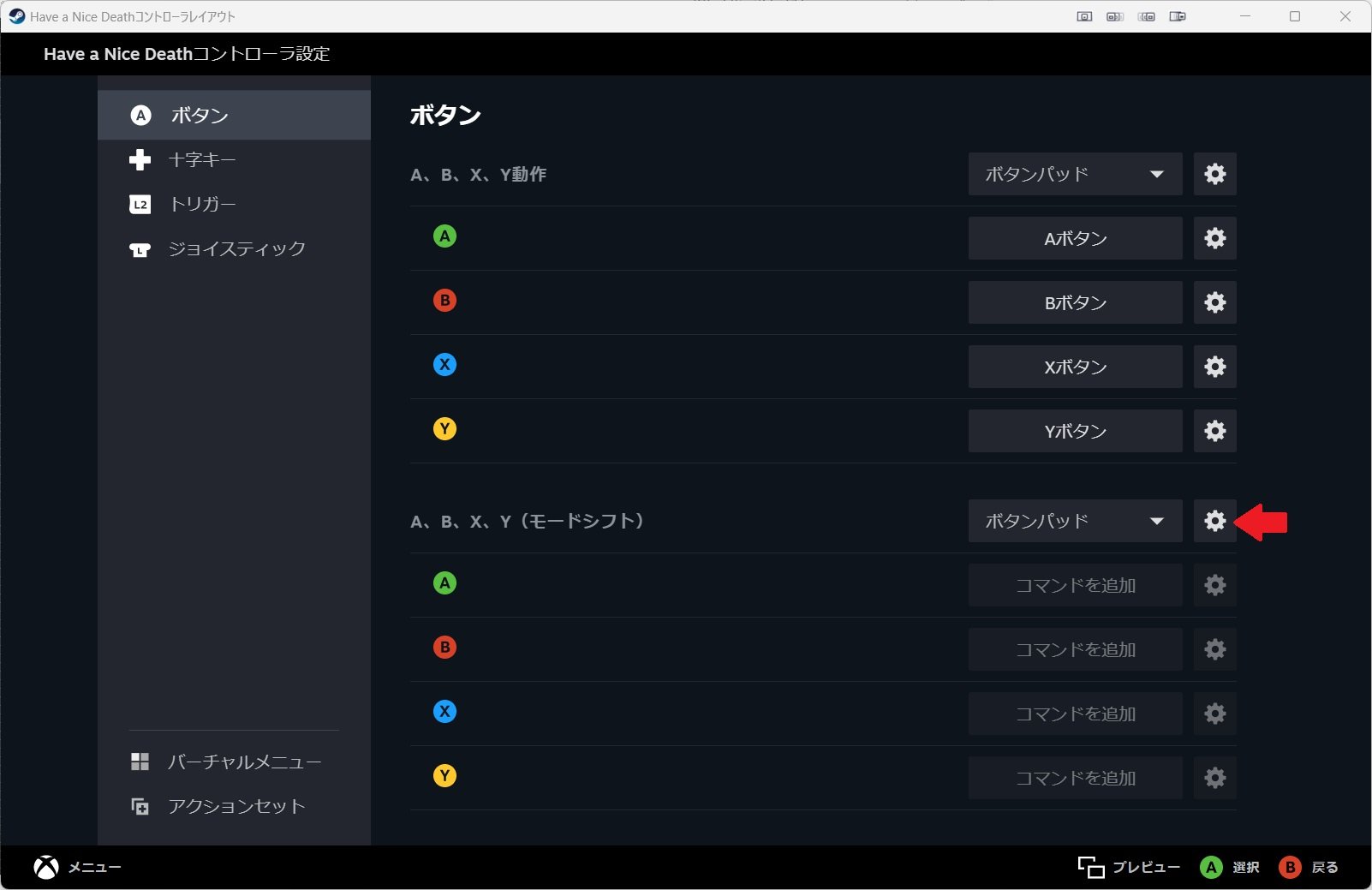Open gear settings for モードシフト section
The image size is (1372, 890).
(x=1214, y=521)
